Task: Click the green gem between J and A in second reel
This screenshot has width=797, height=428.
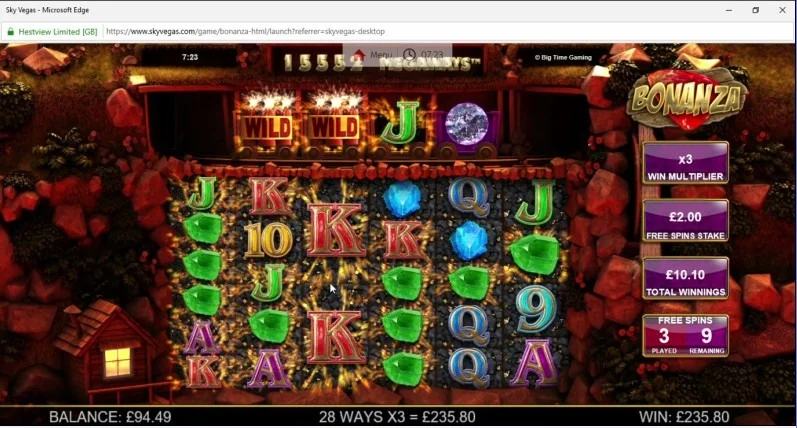Action: point(269,326)
